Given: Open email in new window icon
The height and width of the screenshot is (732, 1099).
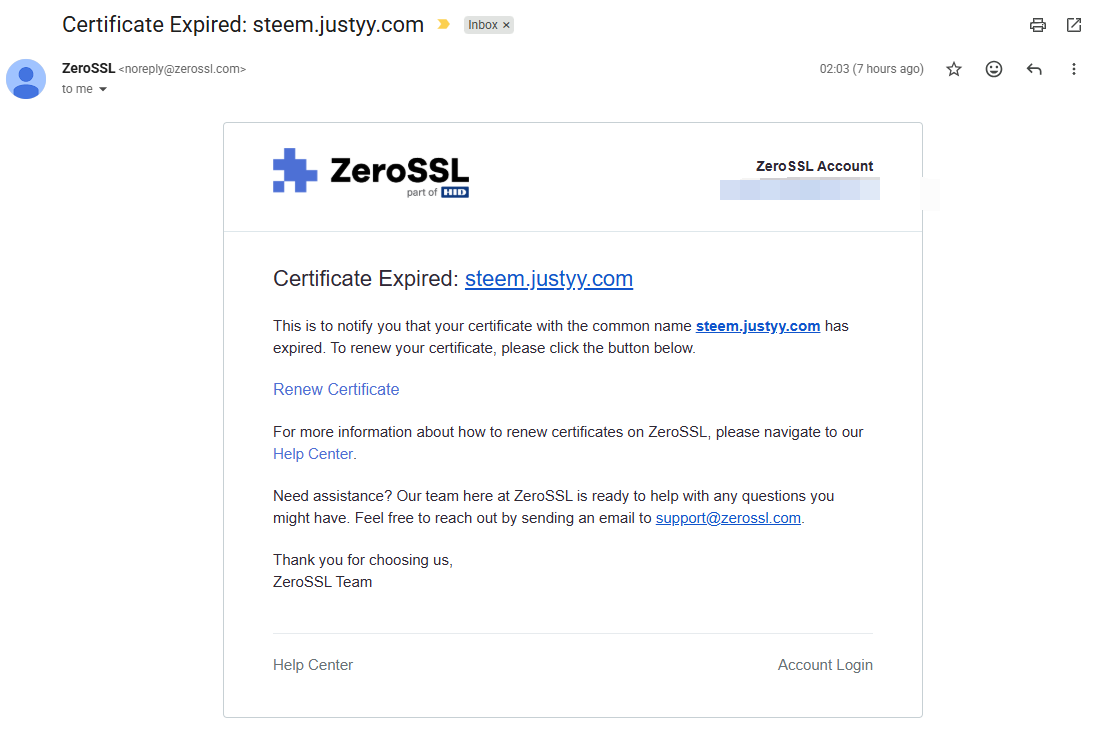Looking at the screenshot, I should (1074, 25).
